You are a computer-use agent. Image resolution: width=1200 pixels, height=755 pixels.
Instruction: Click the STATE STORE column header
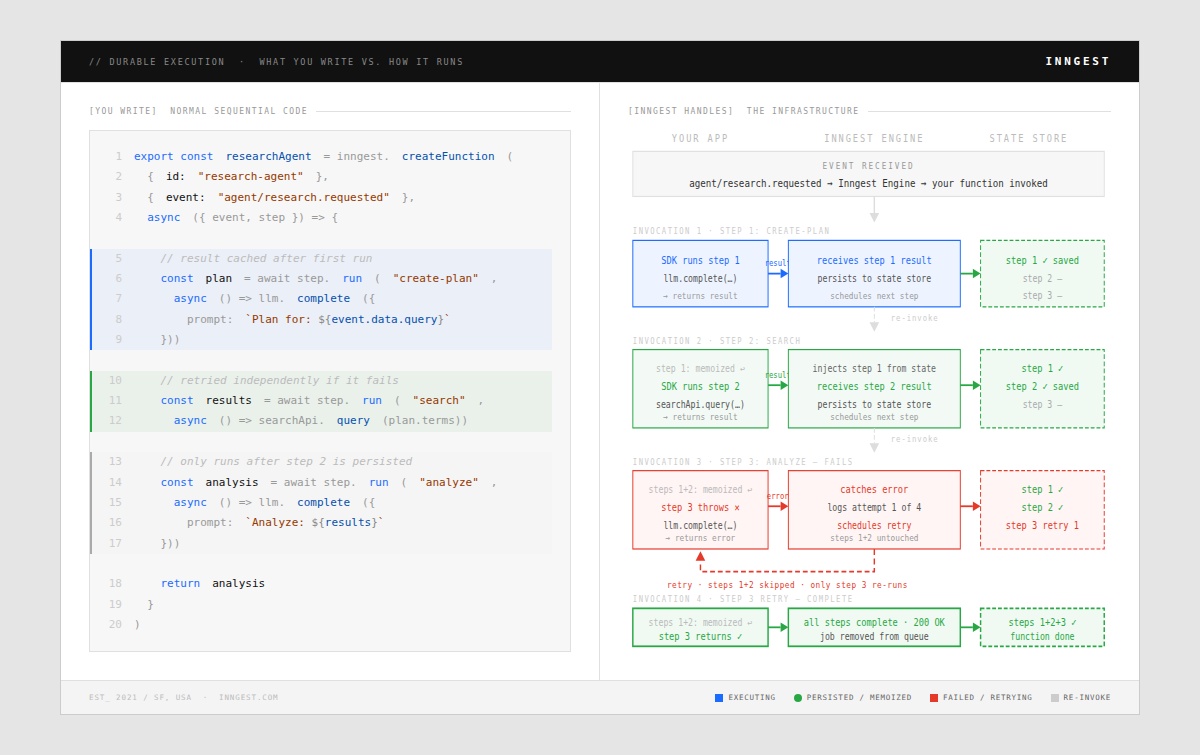[x=1028, y=139]
